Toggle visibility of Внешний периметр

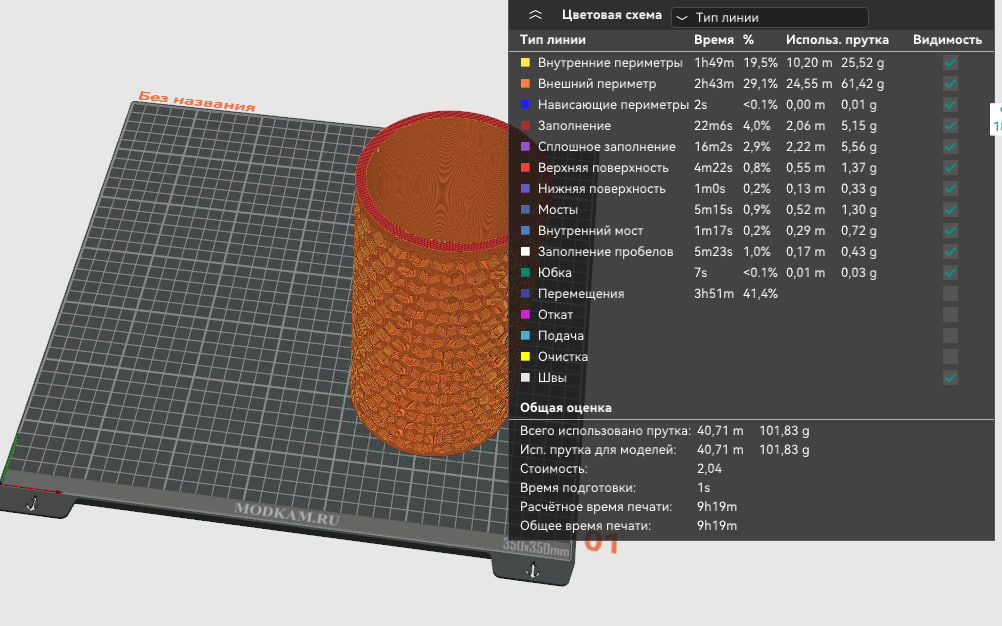[950, 84]
